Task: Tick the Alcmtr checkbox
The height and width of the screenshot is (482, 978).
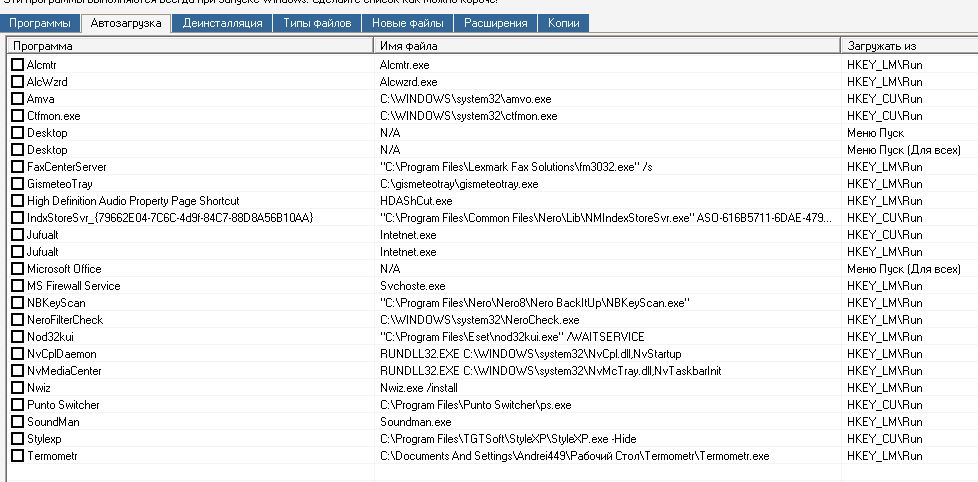Action: click(x=17, y=65)
